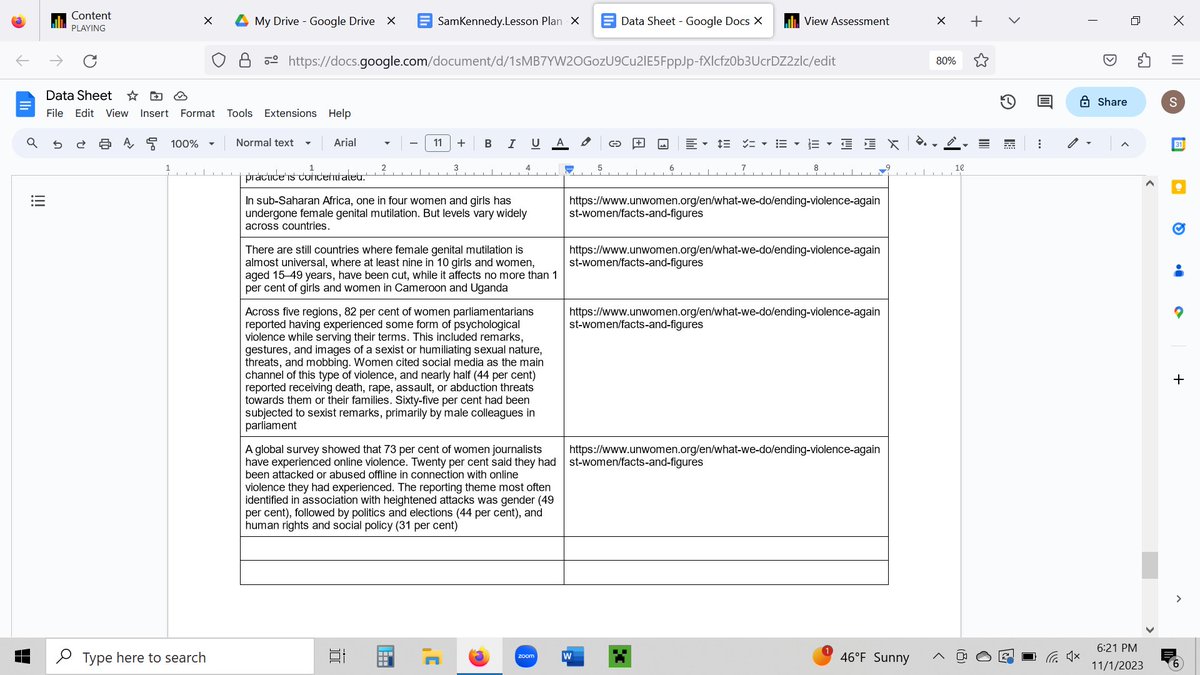Open the border width tool
This screenshot has width=1200, height=675.
[983, 143]
